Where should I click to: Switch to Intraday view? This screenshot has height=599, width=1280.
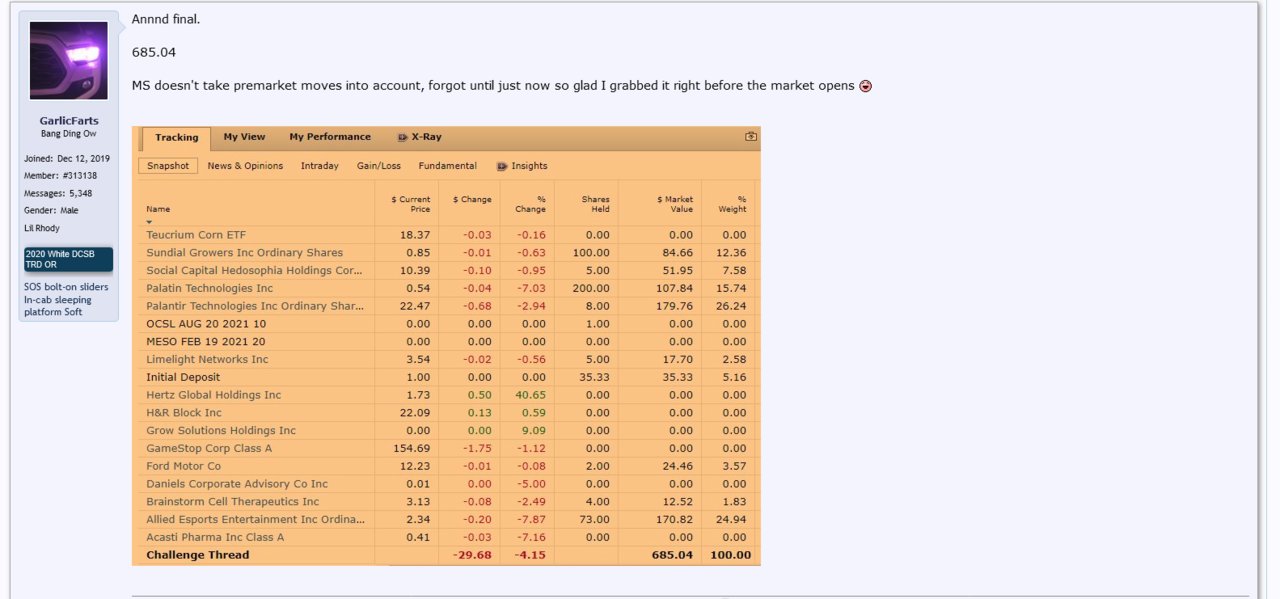(x=319, y=166)
